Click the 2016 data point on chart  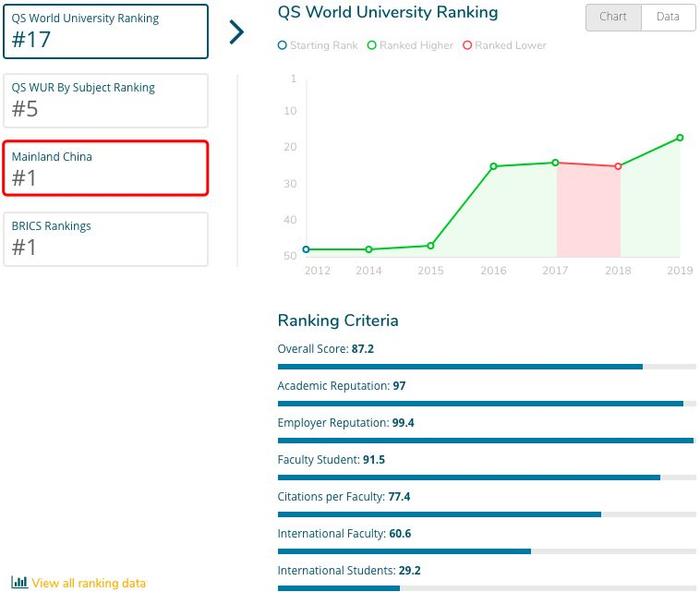493,166
